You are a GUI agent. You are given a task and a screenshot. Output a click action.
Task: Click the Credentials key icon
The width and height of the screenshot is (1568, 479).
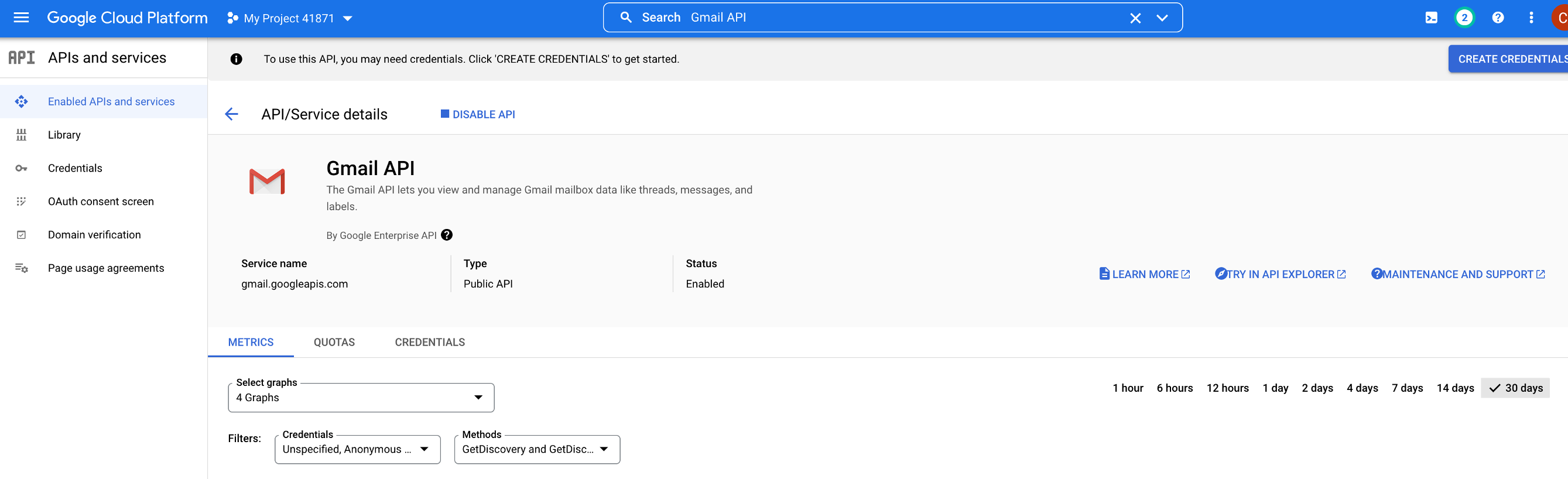pyautogui.click(x=21, y=169)
